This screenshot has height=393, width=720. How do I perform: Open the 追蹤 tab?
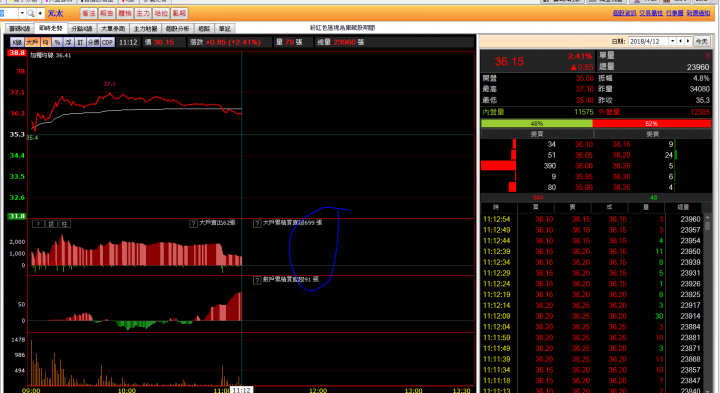[204, 28]
